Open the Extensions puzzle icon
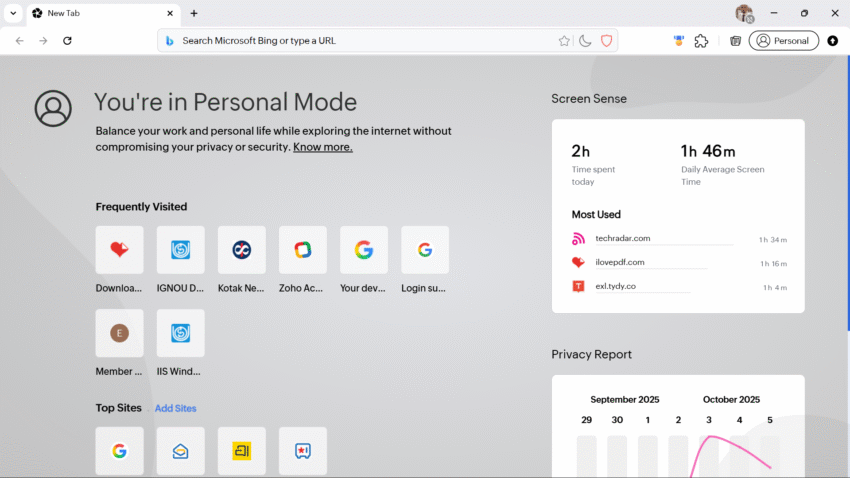Screen dimensions: 850x478 click(x=701, y=41)
